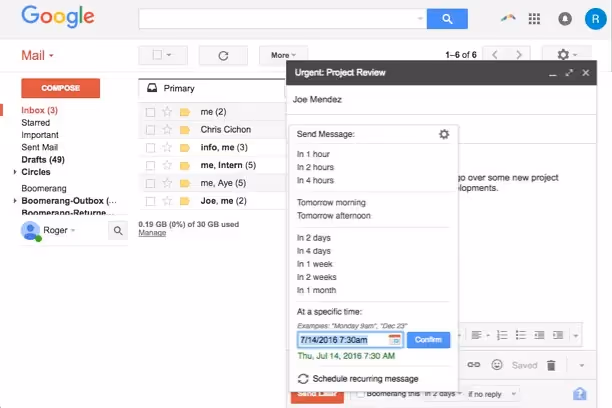Check the info, me (3) conversation
The image size is (612, 408).
[150, 148]
